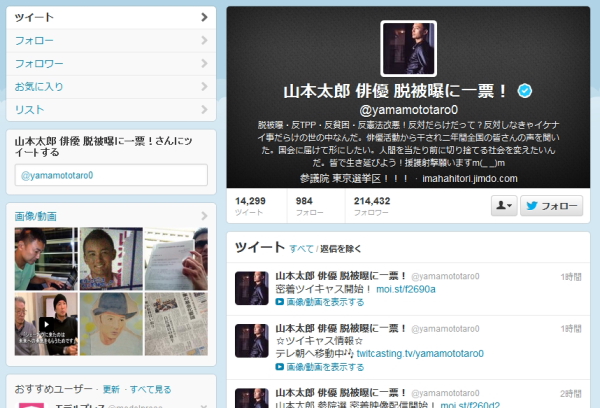Open the thumbnail of man in green shirt

[46, 259]
